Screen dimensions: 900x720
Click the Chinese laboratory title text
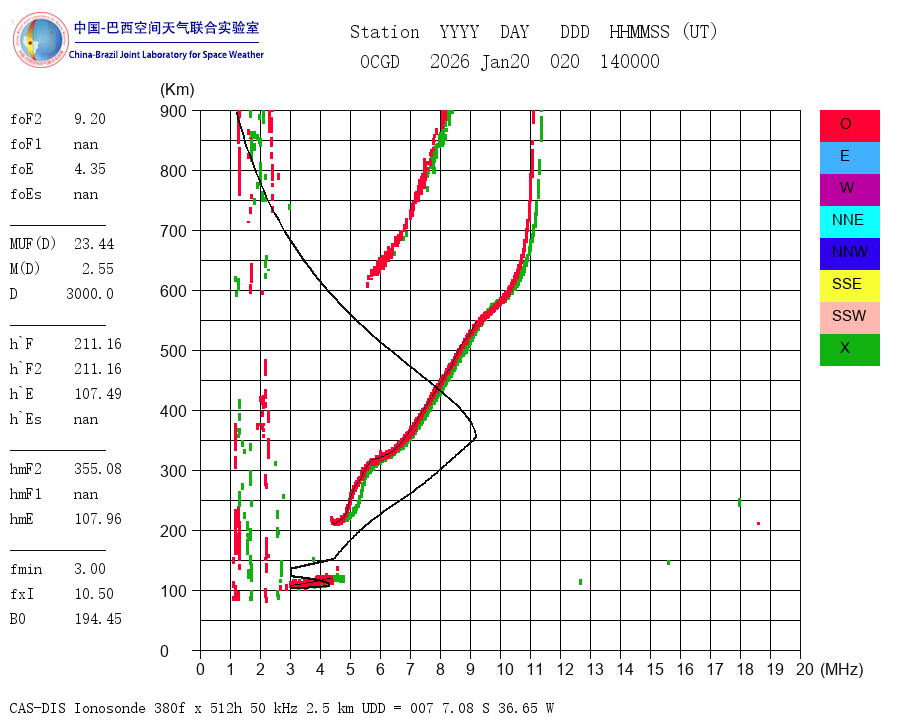[x=166, y=28]
